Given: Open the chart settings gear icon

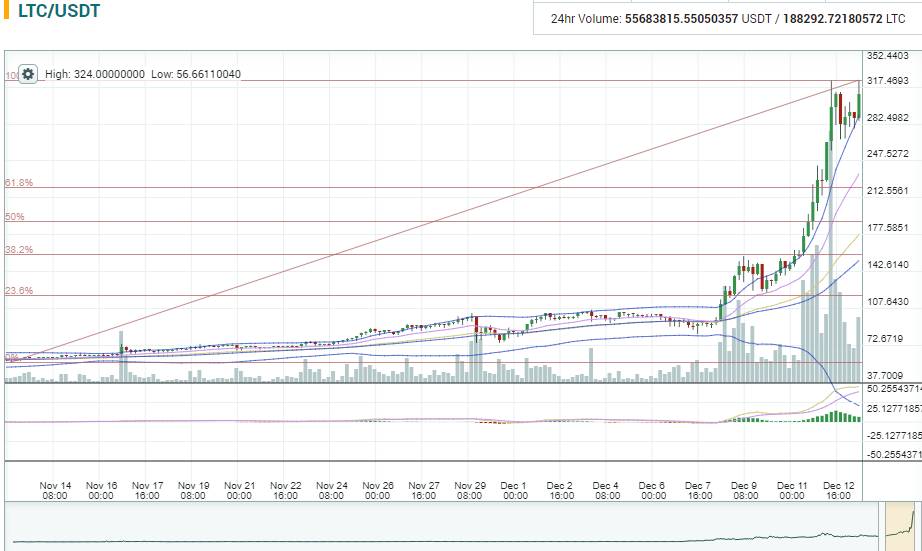Looking at the screenshot, I should [x=28, y=74].
